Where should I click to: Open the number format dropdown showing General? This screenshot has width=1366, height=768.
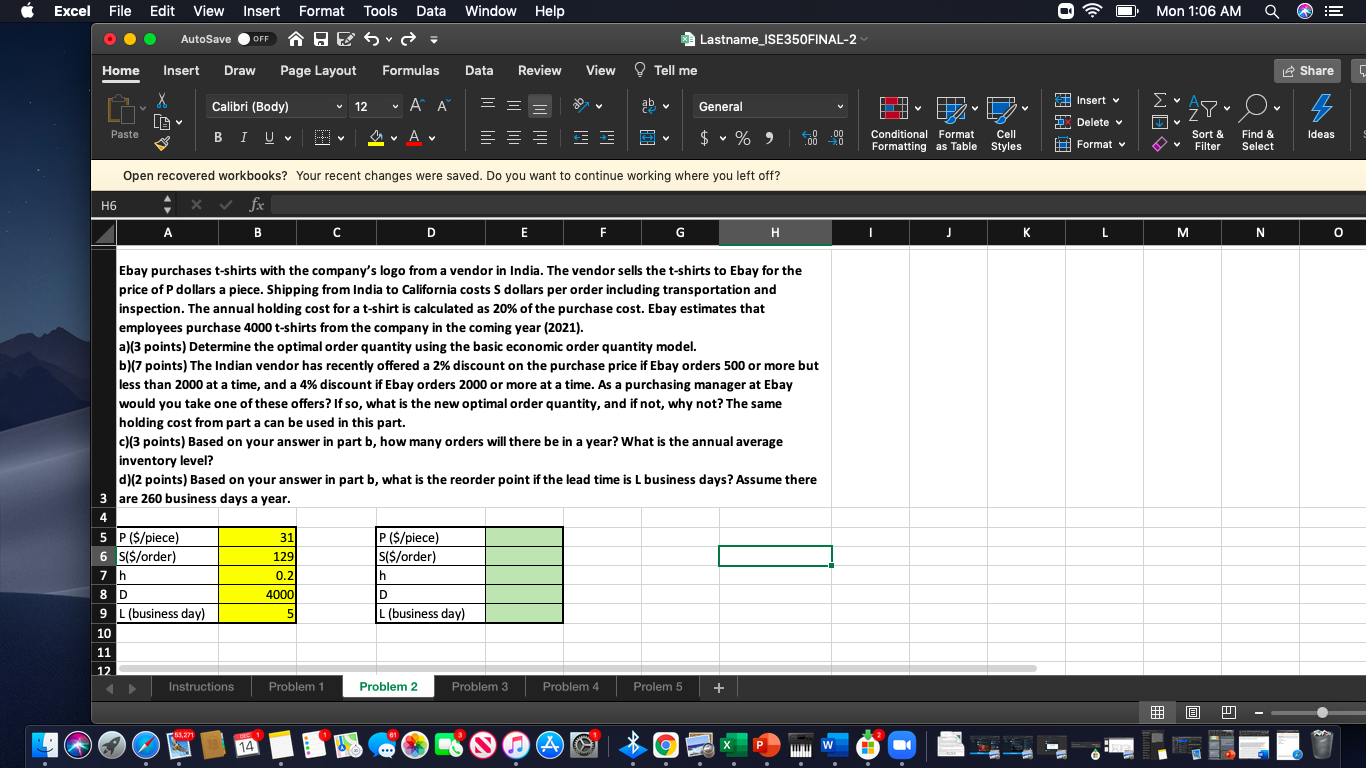[770, 106]
